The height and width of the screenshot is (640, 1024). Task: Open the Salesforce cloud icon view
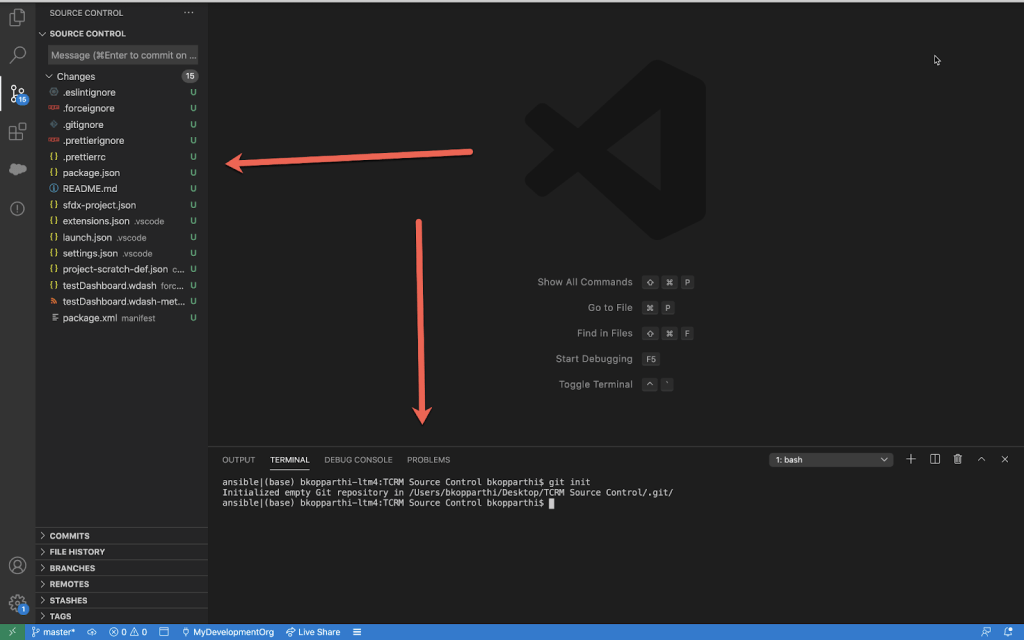[x=17, y=170]
